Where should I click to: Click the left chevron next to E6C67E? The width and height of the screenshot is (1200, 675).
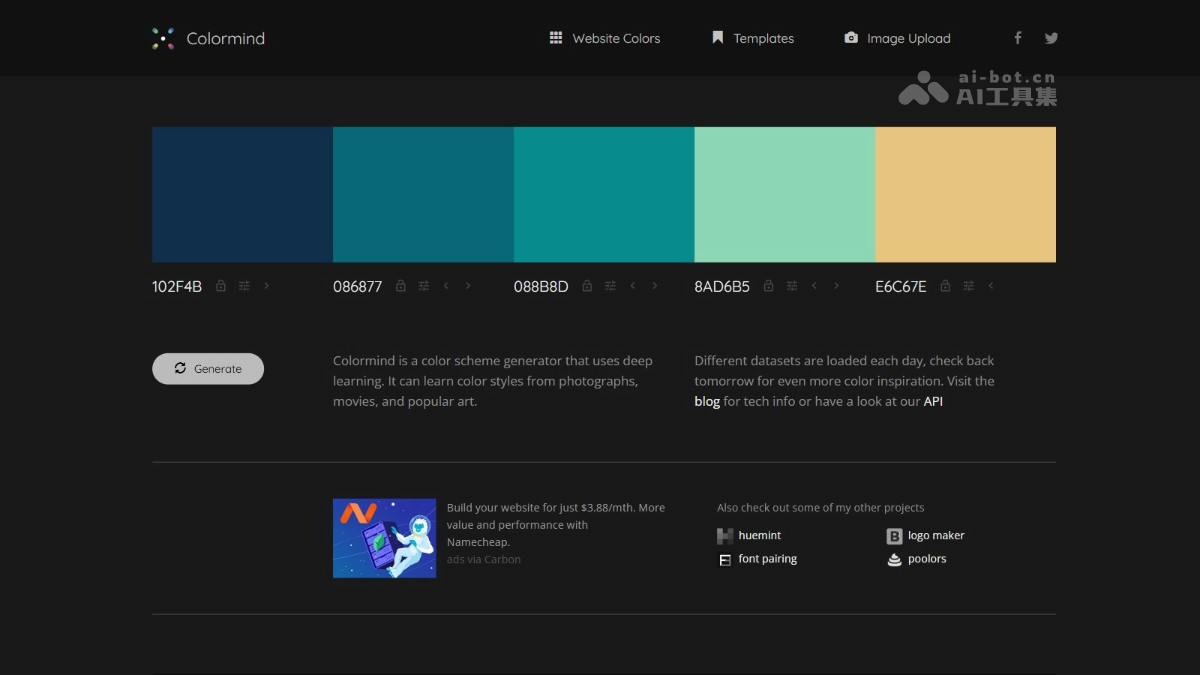point(991,286)
